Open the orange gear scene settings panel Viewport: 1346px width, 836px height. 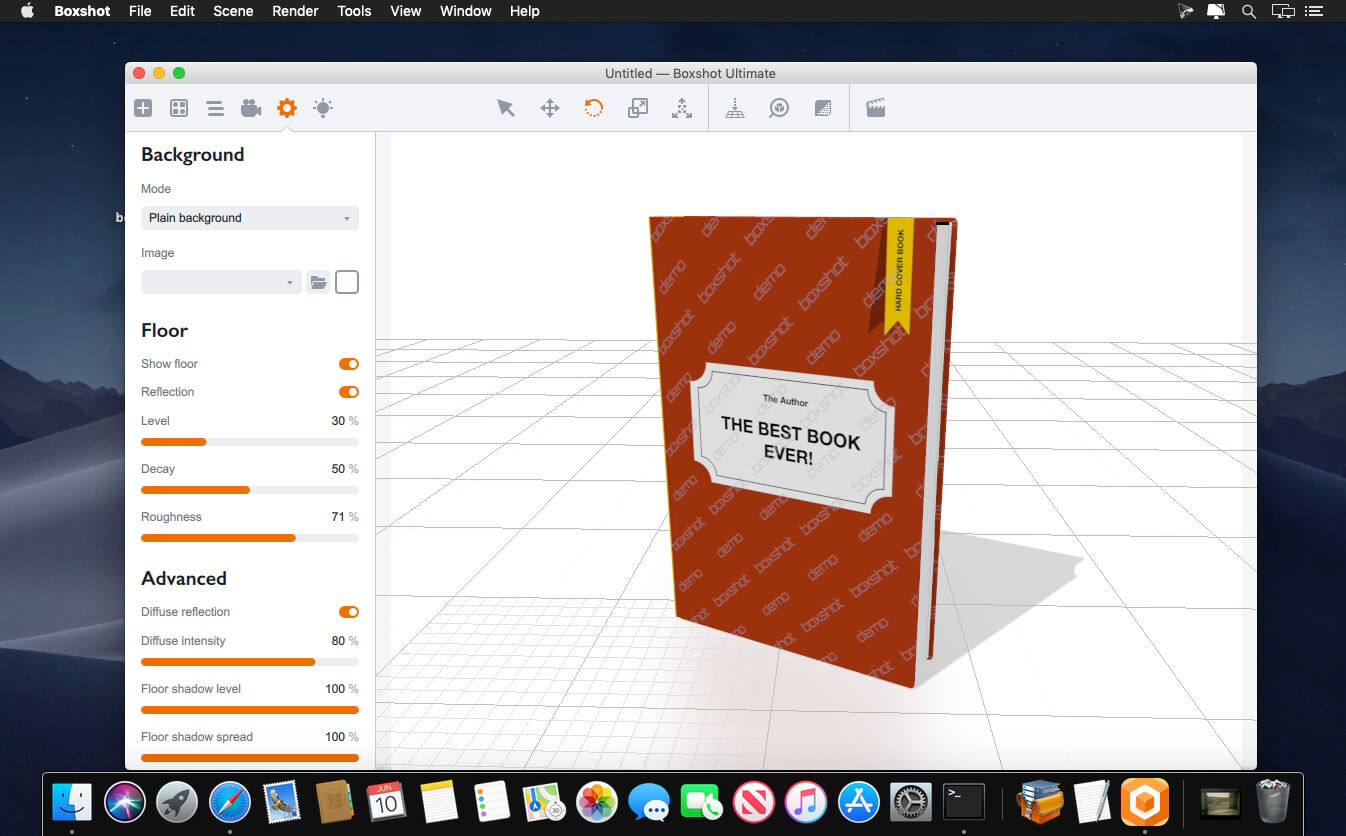[x=287, y=108]
